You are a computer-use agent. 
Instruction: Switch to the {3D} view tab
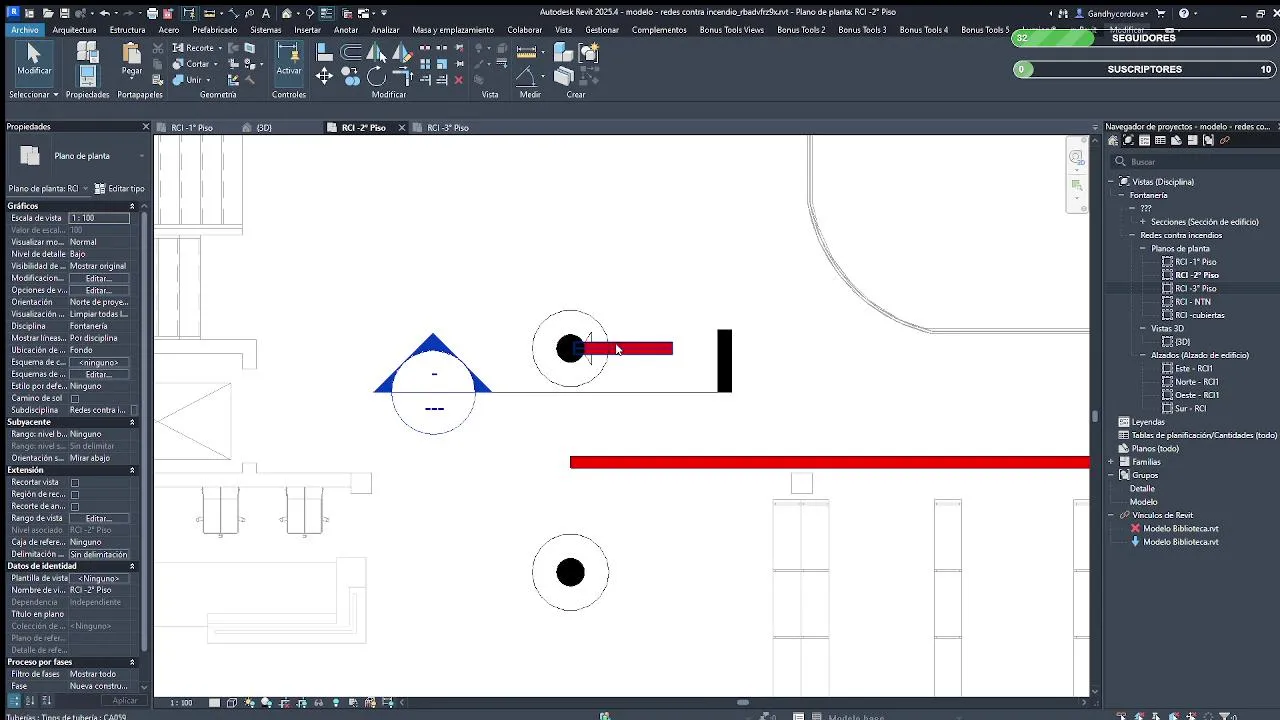pos(264,128)
